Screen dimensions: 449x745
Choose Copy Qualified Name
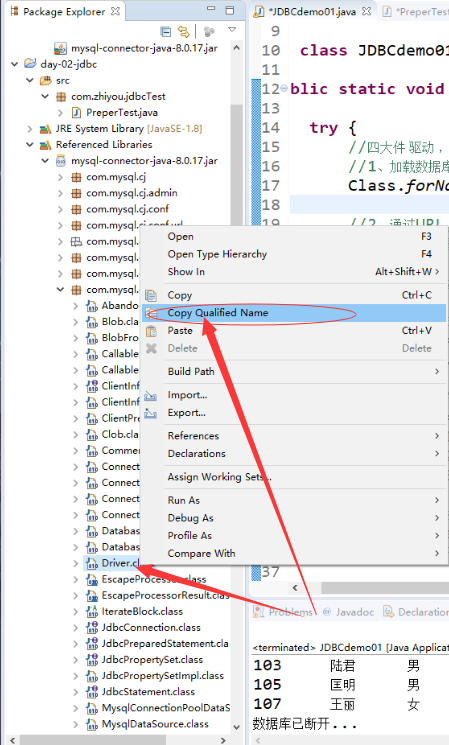click(x=295, y=313)
